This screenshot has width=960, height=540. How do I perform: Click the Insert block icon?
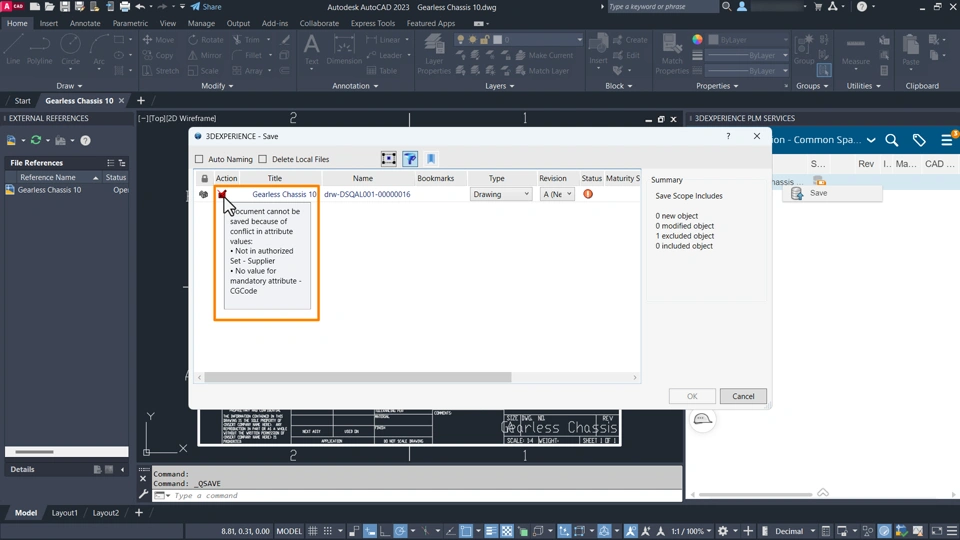coord(598,50)
